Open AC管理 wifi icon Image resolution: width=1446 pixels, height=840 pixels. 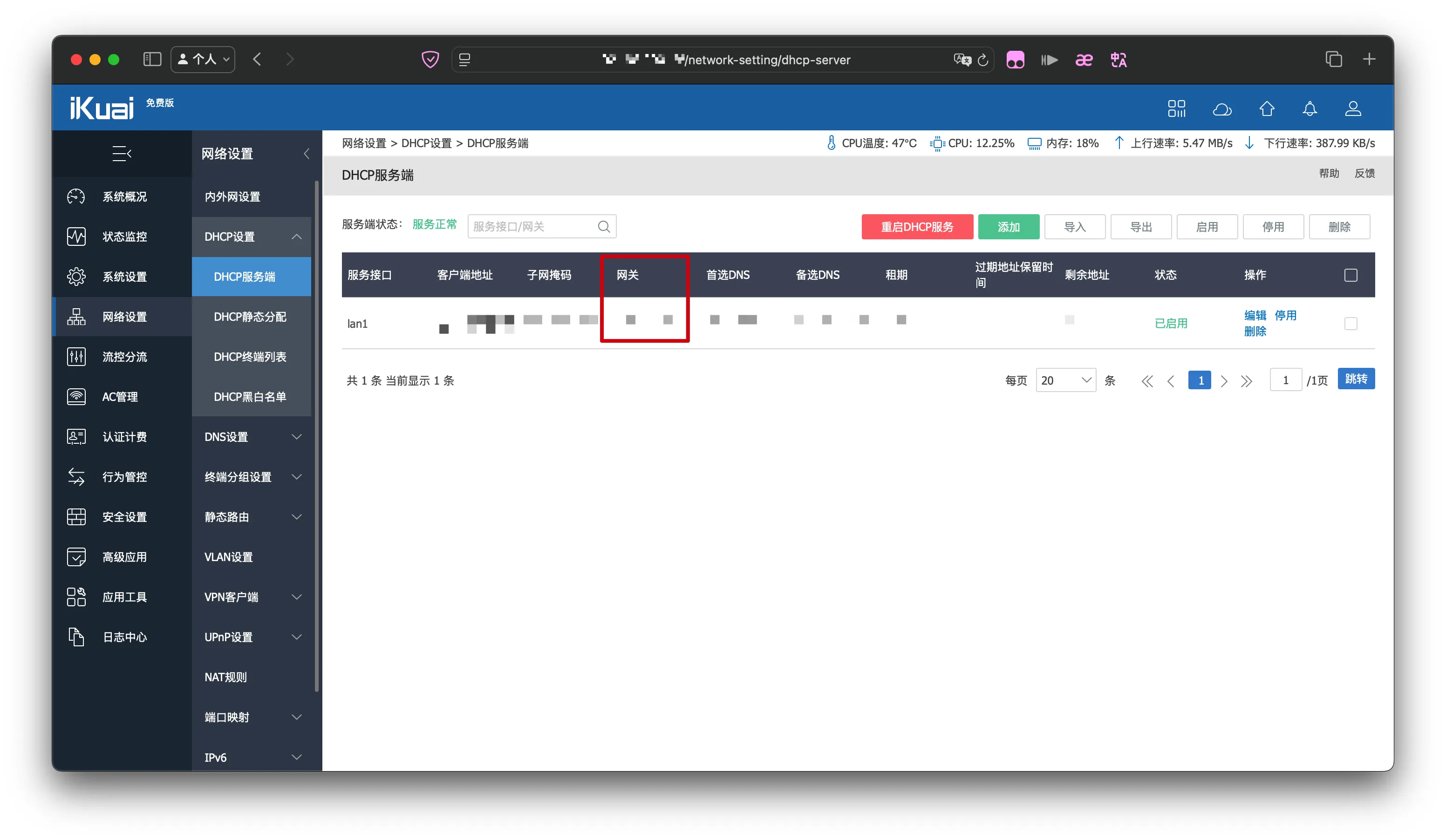[76, 397]
